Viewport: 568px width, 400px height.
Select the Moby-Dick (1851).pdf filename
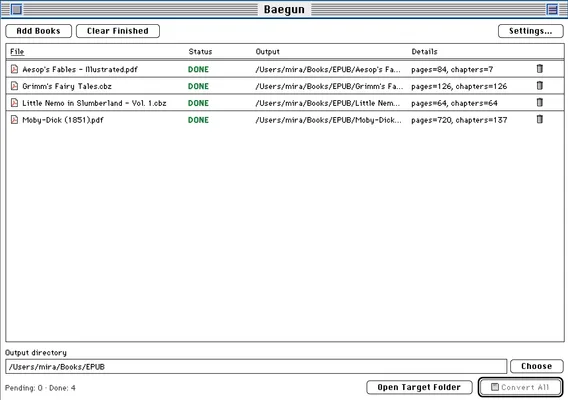coord(63,120)
